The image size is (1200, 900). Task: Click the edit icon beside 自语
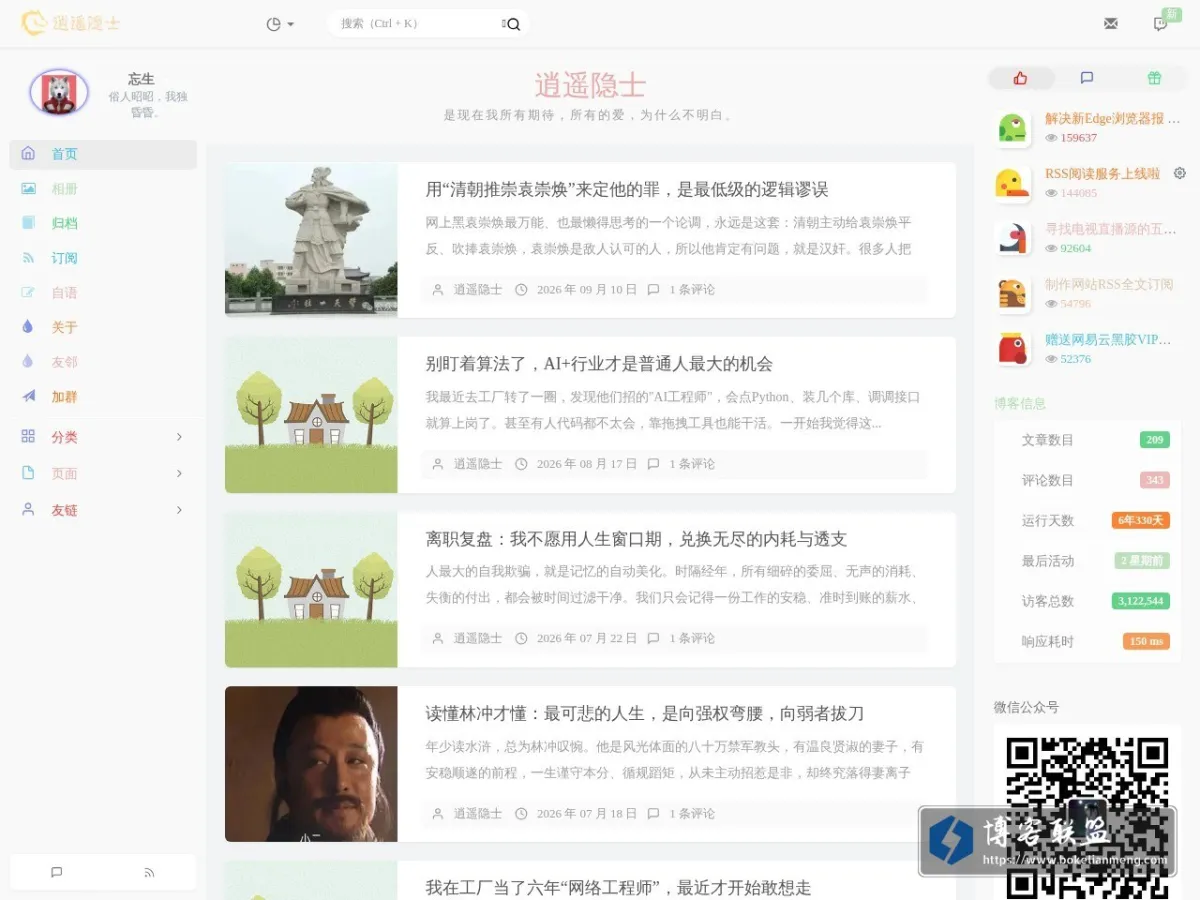pos(28,292)
